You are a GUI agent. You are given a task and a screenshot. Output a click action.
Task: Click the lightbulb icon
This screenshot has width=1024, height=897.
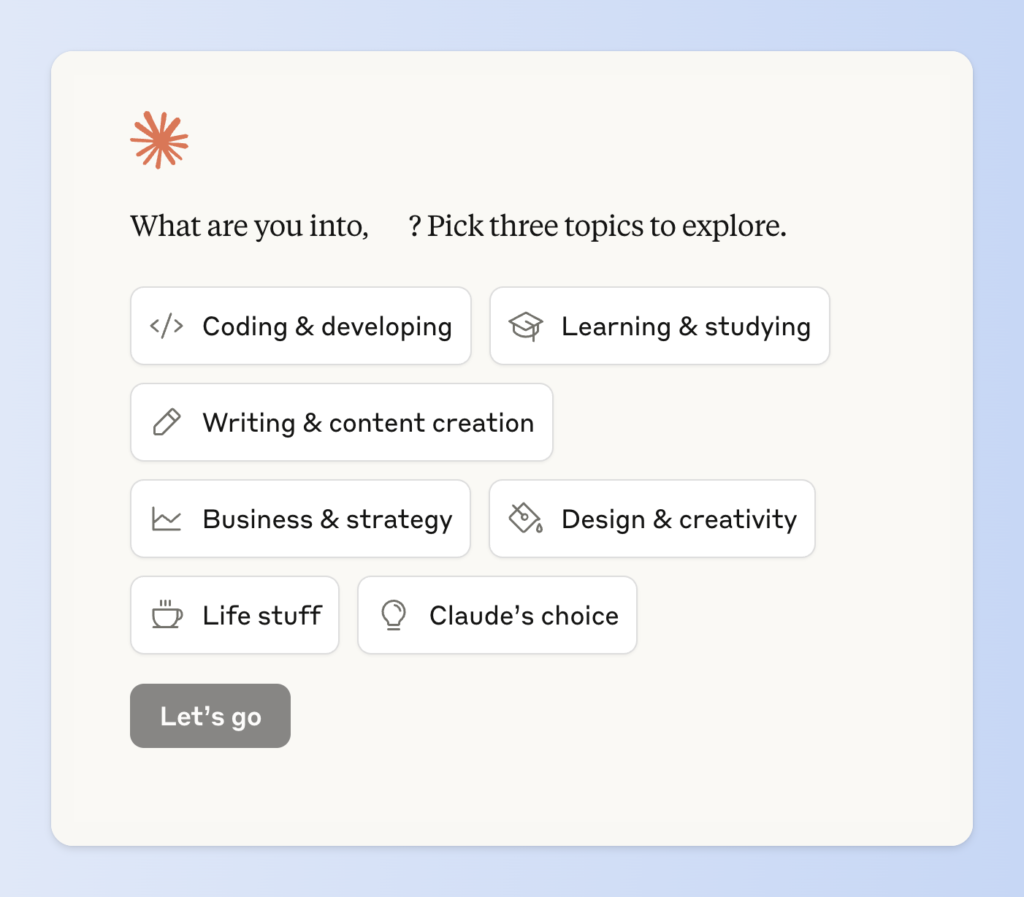click(x=394, y=615)
